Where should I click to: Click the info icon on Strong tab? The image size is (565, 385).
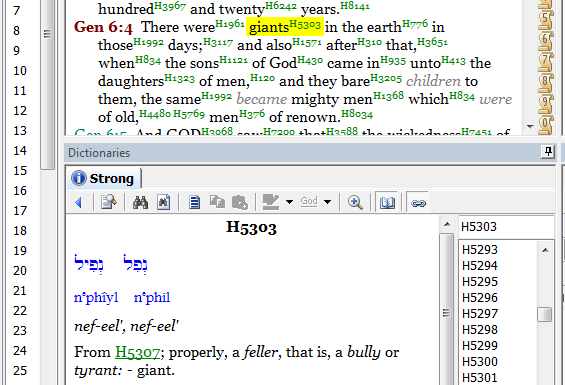(79, 178)
